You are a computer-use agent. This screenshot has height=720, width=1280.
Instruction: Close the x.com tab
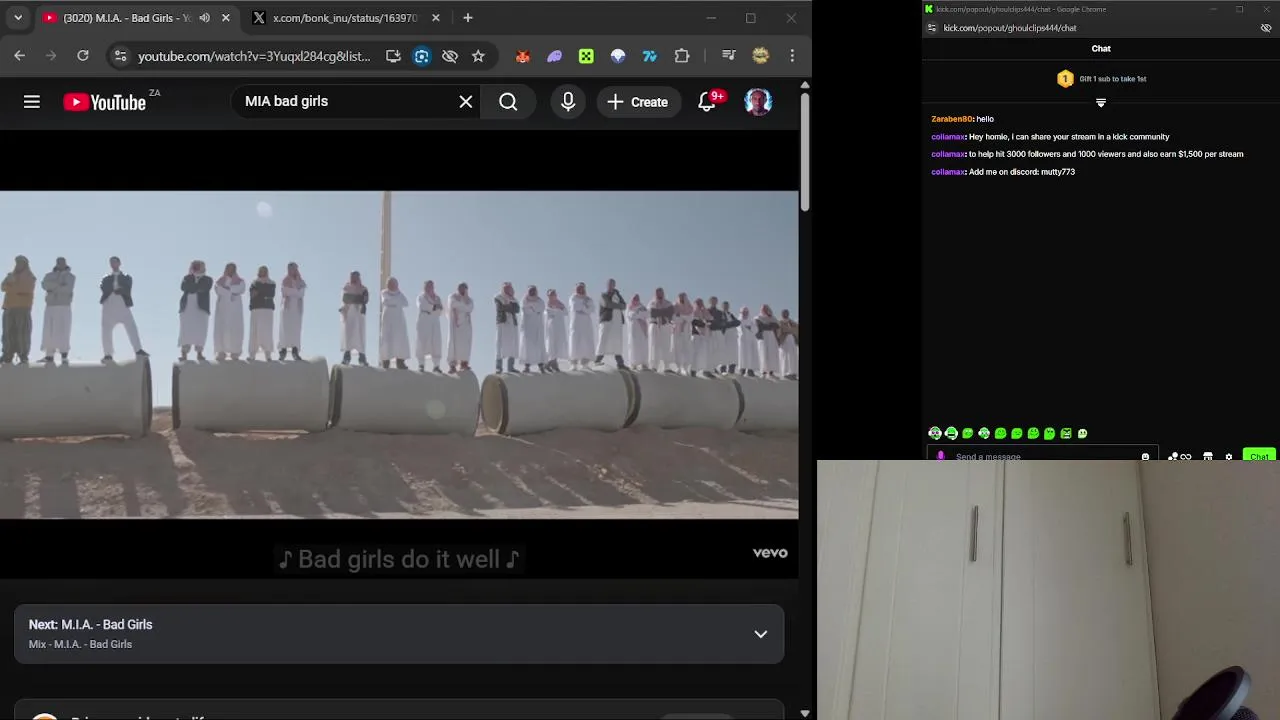tap(436, 18)
